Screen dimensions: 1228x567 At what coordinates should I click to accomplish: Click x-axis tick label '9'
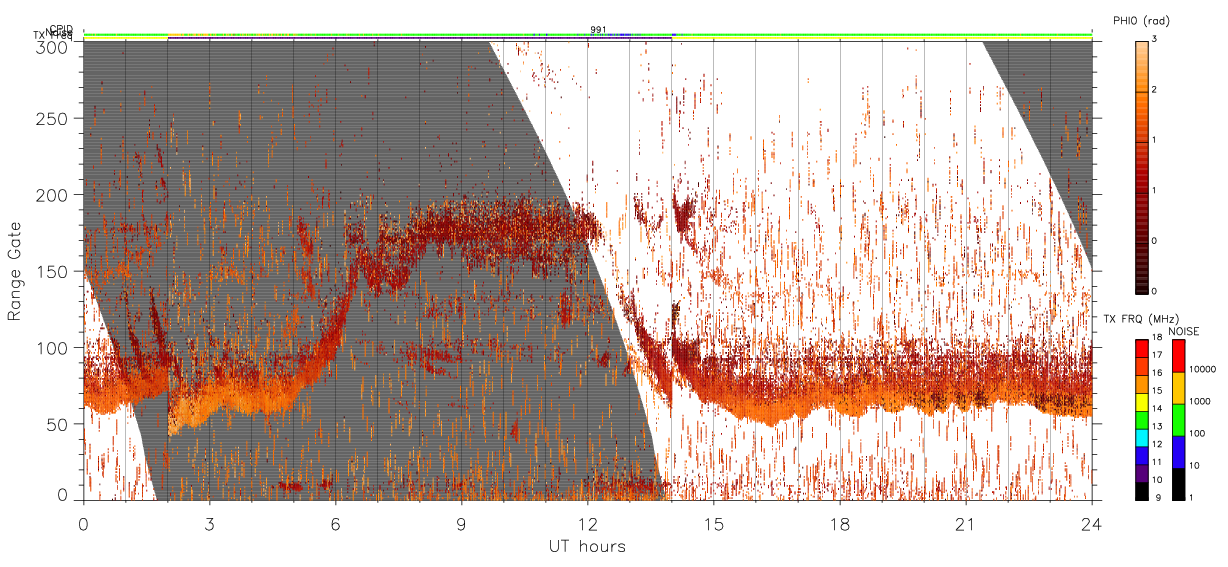click(x=461, y=524)
